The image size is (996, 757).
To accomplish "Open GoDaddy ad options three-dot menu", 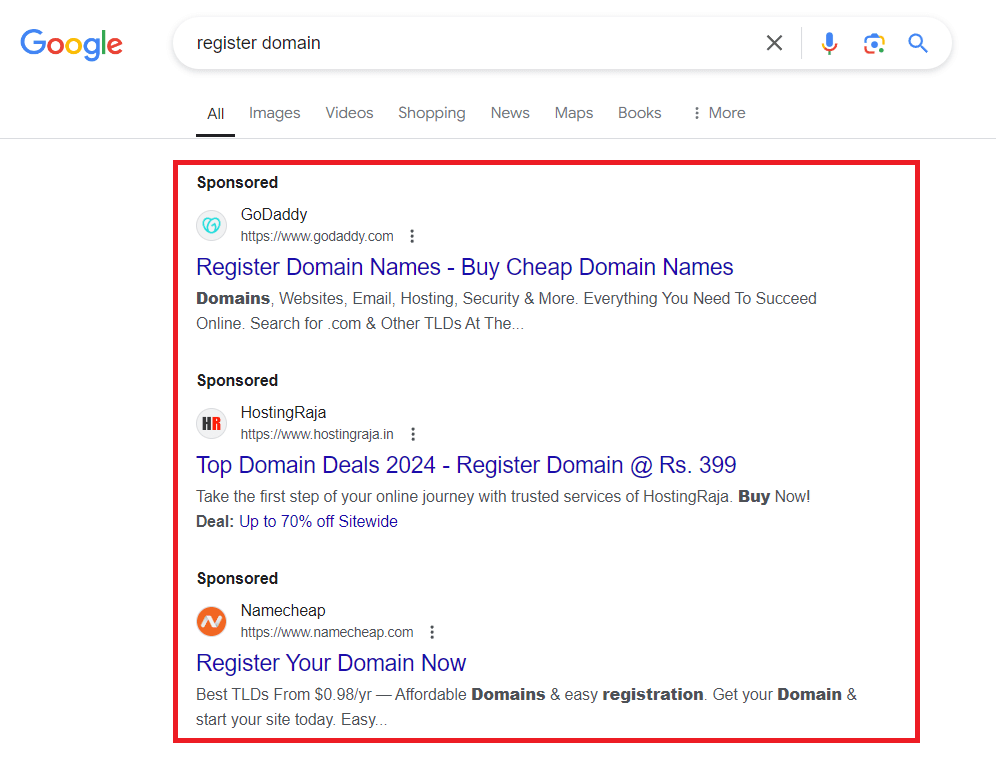I will click(x=412, y=236).
